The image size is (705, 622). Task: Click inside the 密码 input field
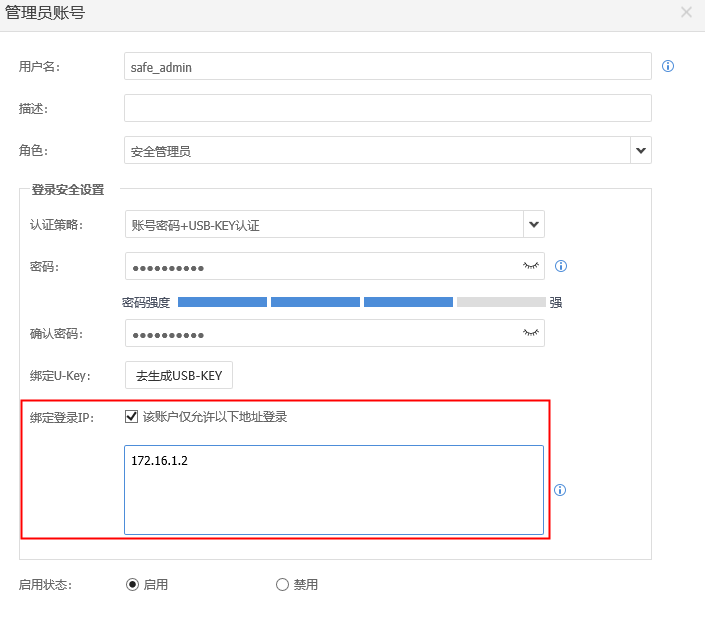[x=320, y=266]
